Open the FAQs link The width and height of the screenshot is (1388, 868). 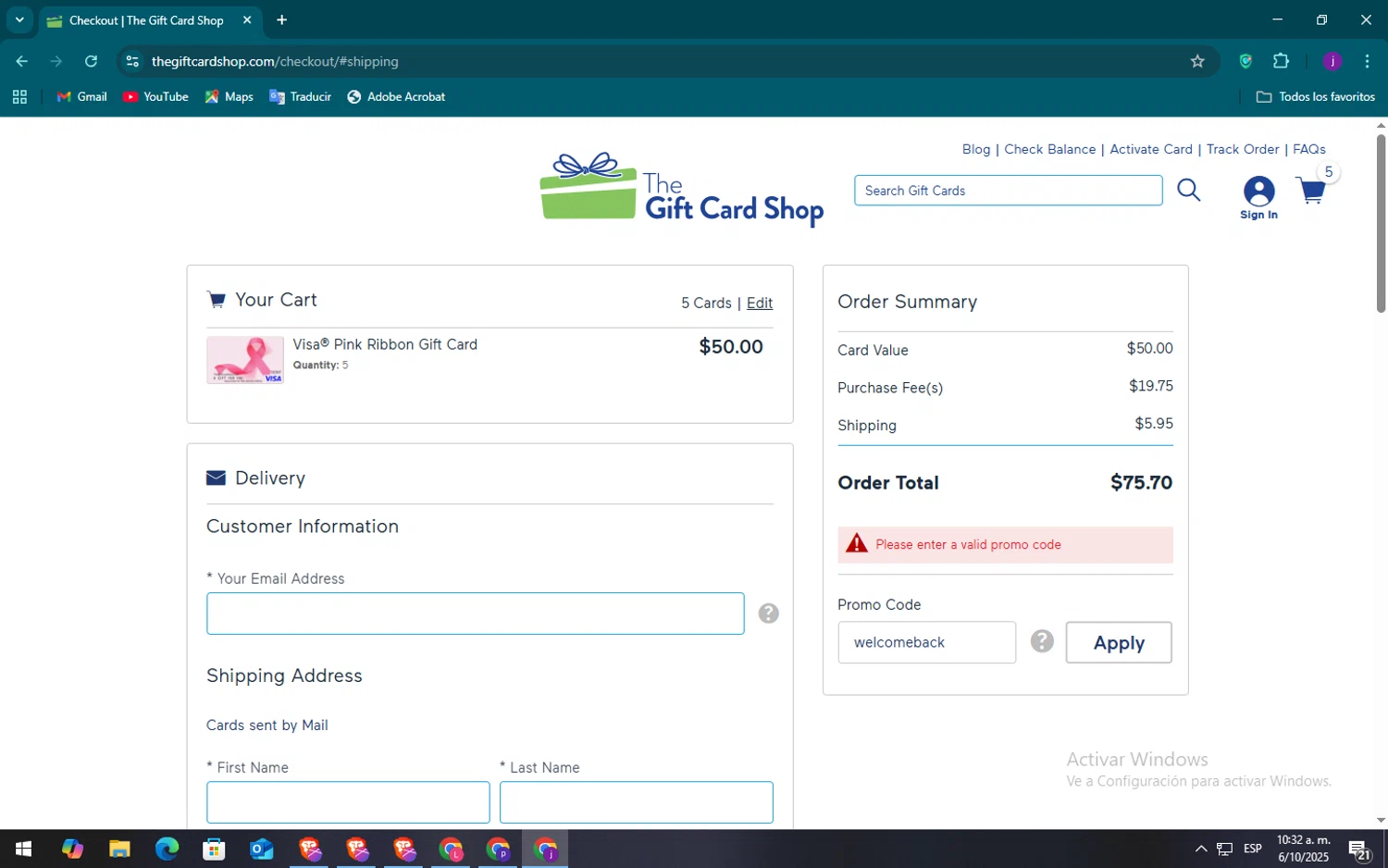point(1308,149)
